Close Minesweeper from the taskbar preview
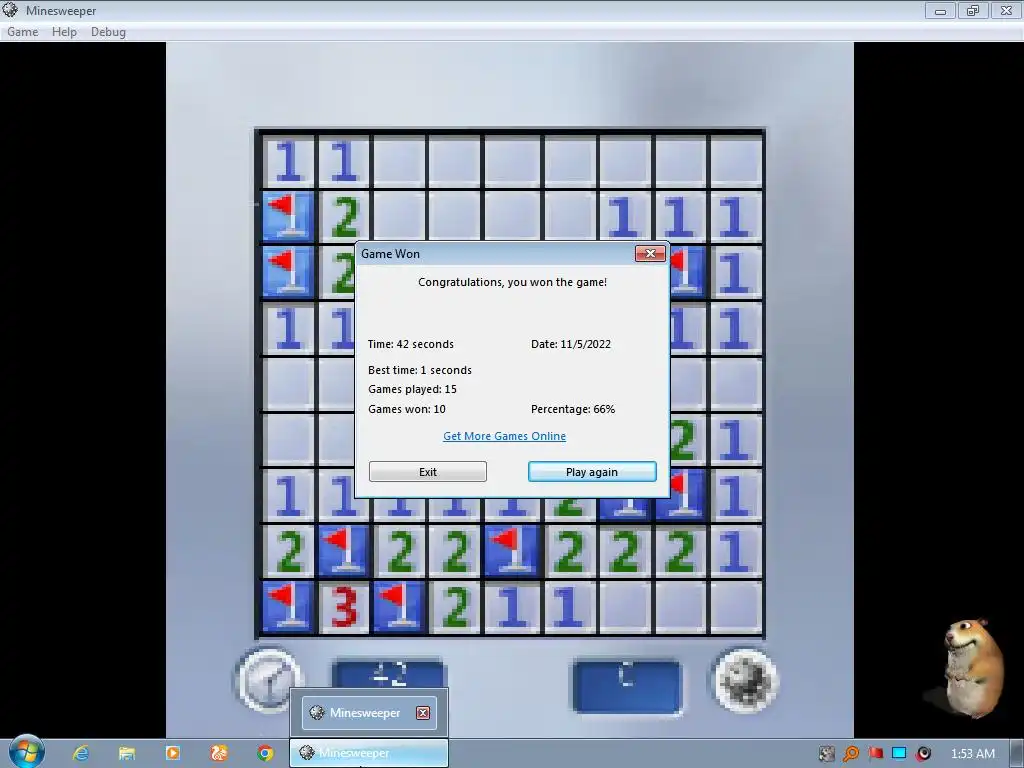Viewport: 1024px width, 768px height. 423,712
